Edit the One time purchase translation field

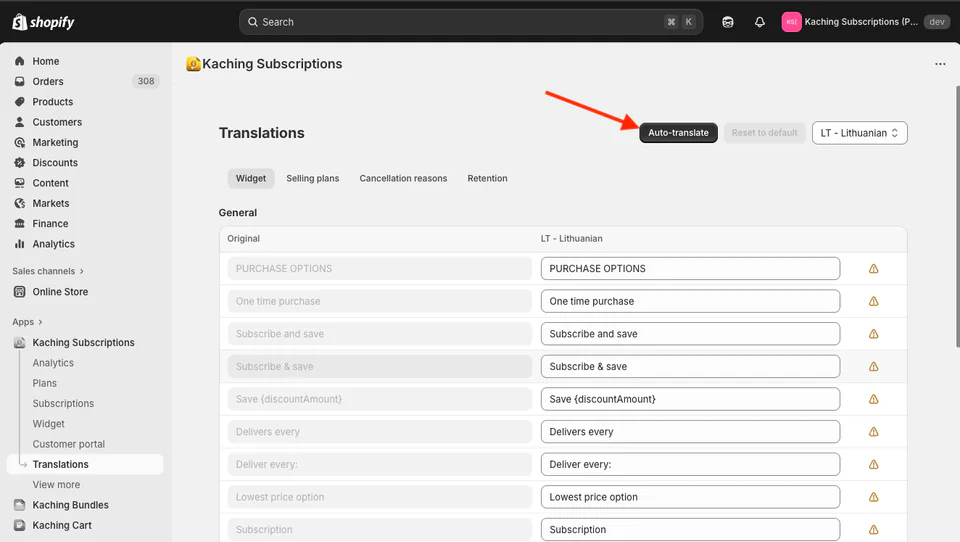coord(690,301)
